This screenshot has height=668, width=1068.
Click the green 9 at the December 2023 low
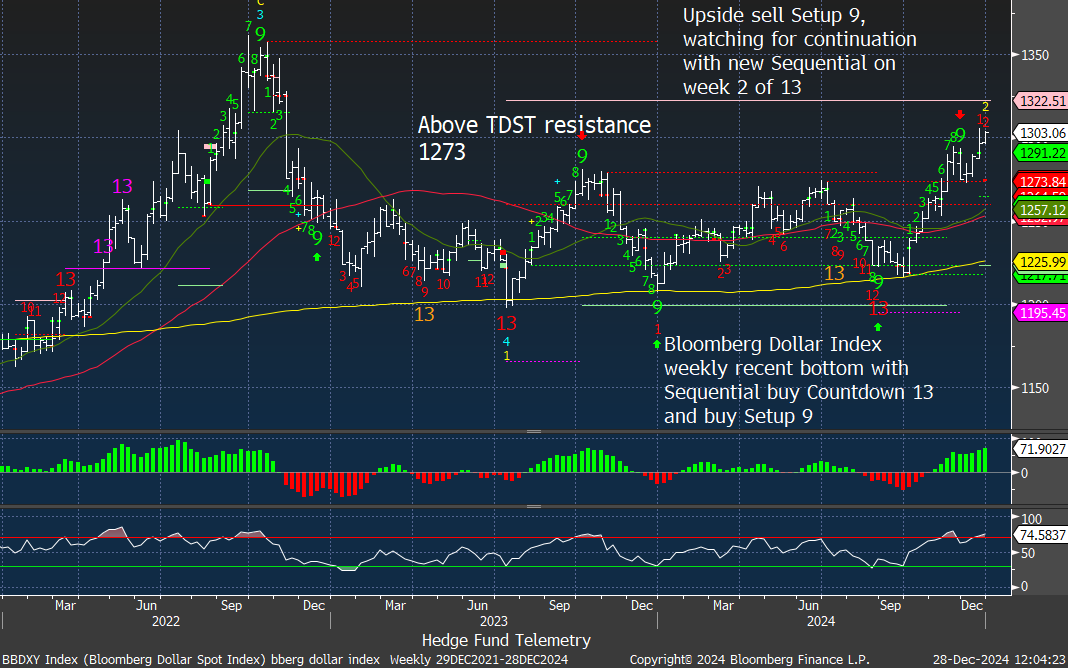(x=657, y=307)
